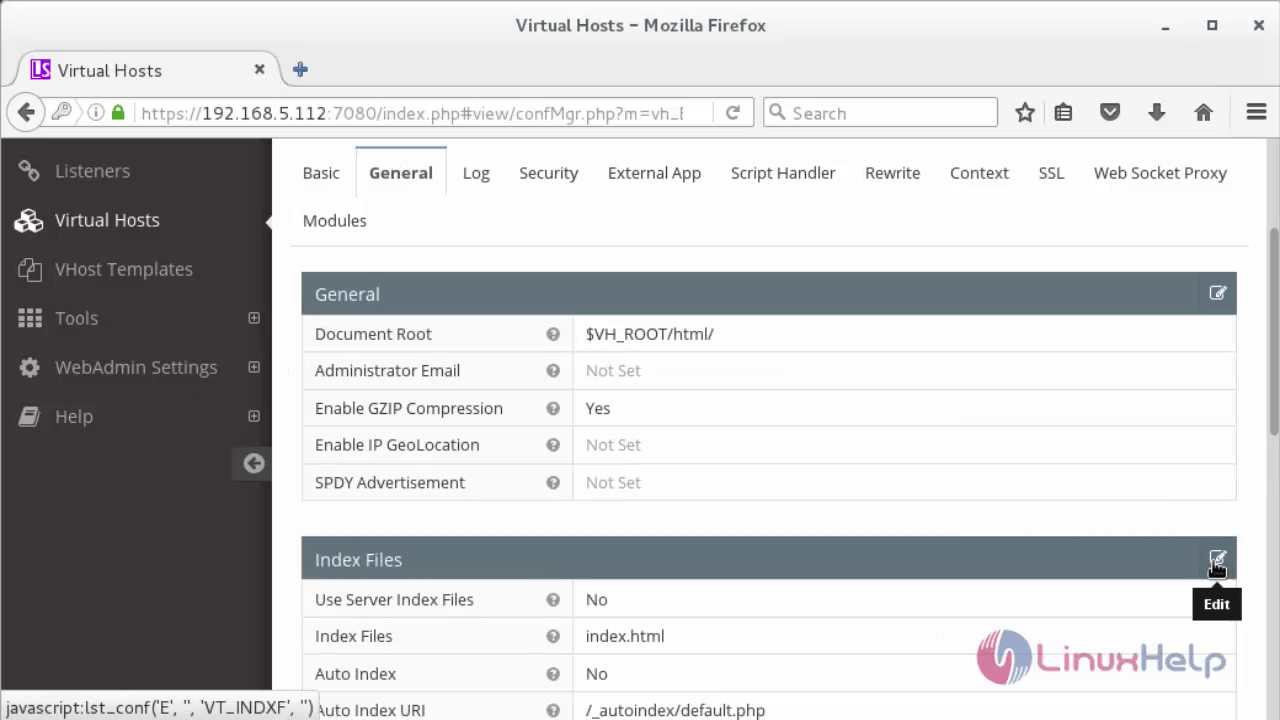Edit the General section
Screen dimensions: 1280x720
[1217, 293]
